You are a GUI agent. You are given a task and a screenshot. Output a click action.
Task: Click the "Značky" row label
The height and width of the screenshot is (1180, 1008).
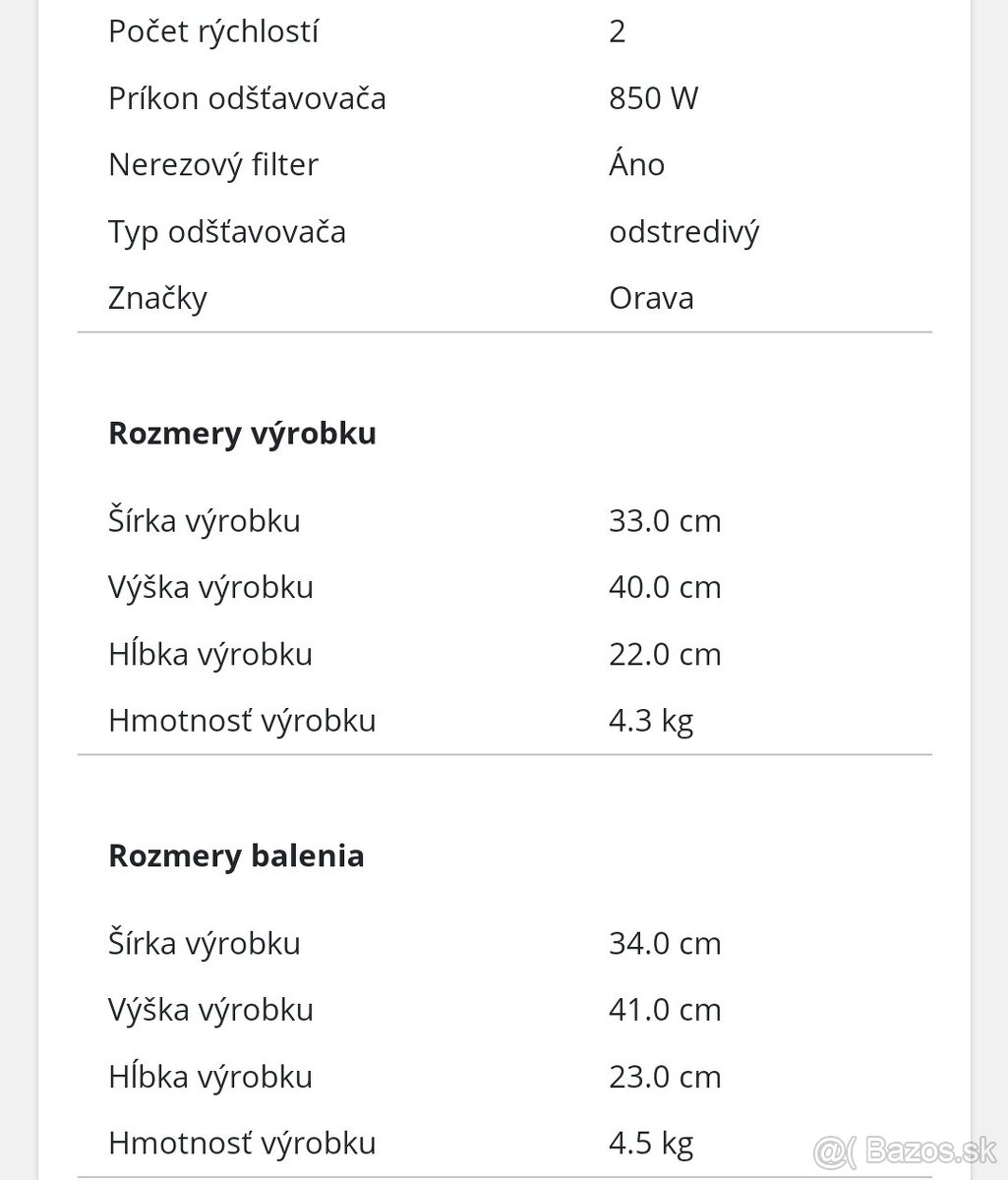click(157, 298)
